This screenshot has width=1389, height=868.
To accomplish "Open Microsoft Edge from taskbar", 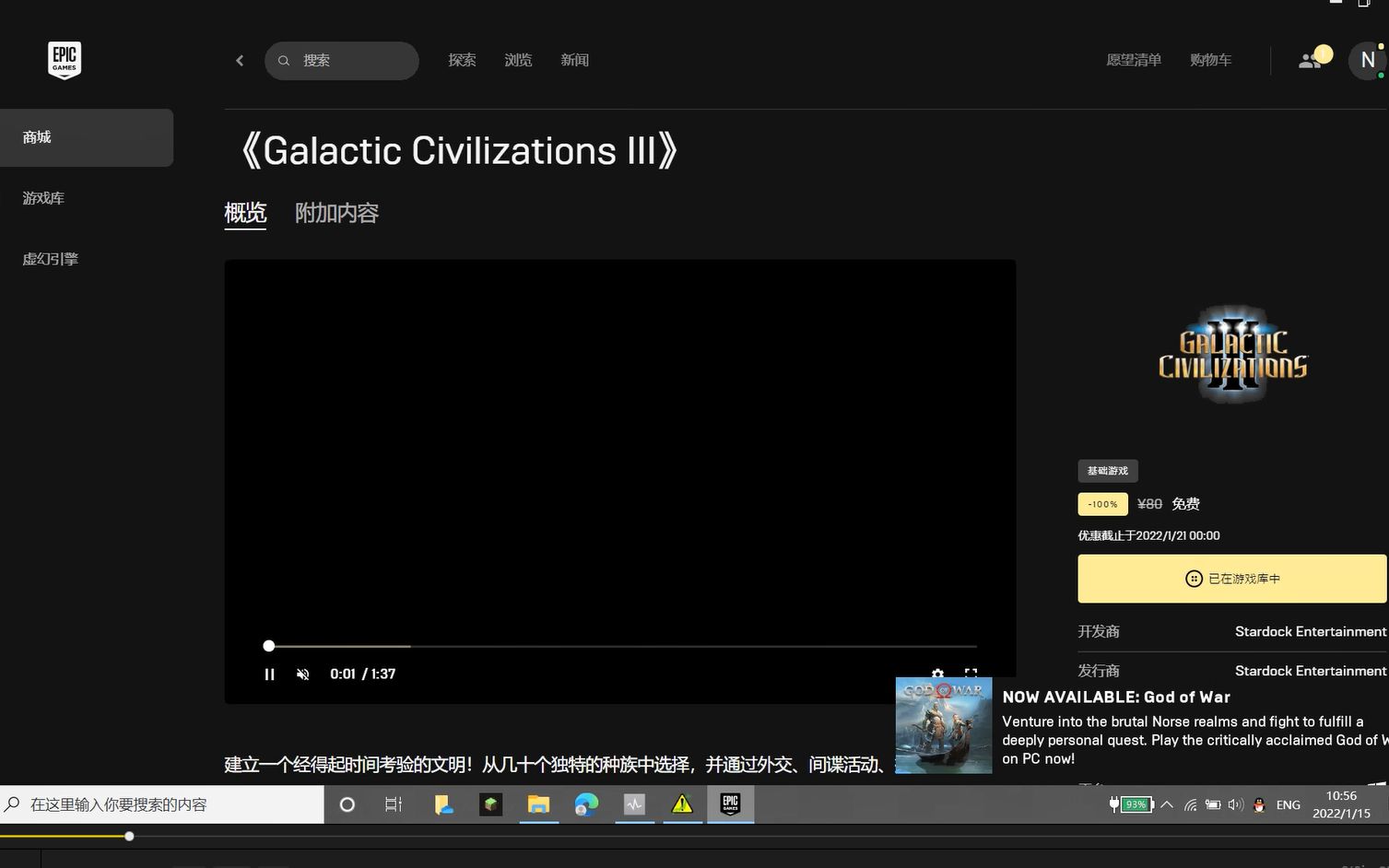I will (x=586, y=804).
